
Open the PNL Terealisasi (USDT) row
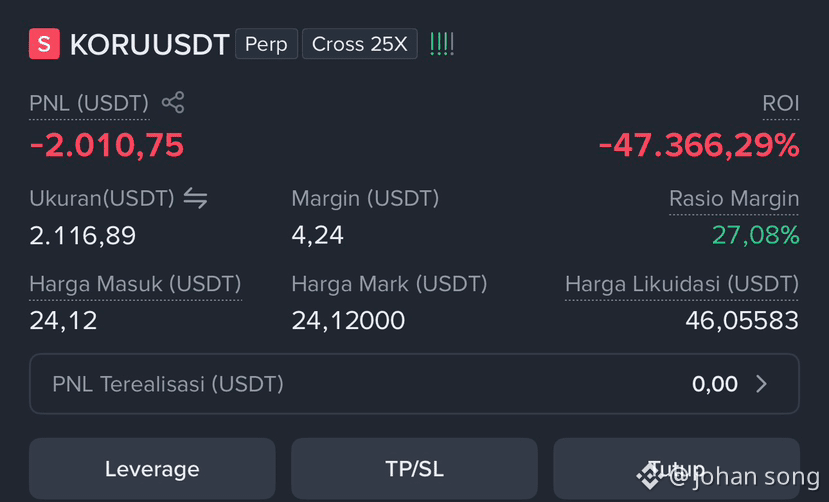point(414,384)
